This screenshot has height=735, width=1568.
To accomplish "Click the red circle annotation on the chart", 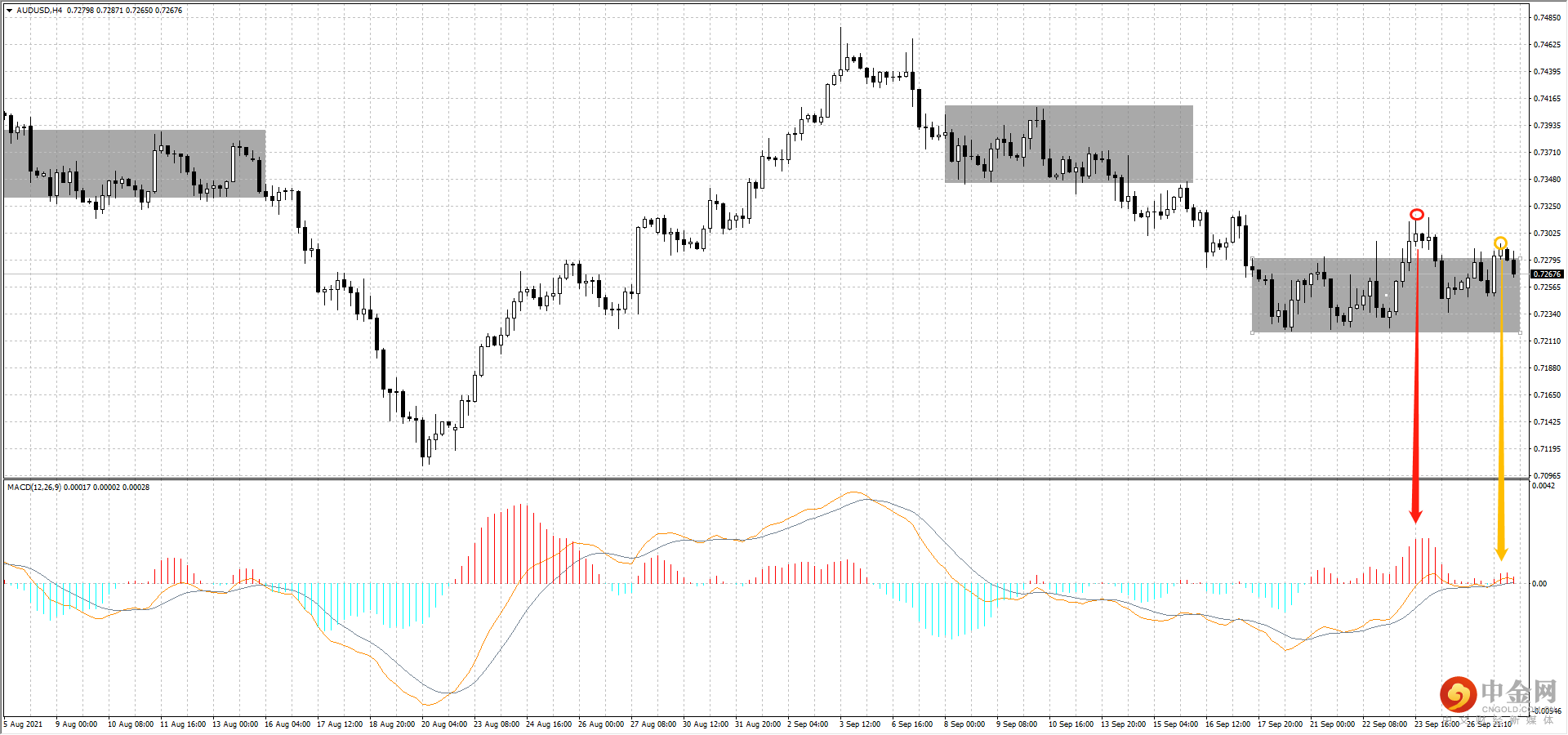I will tap(1417, 212).
